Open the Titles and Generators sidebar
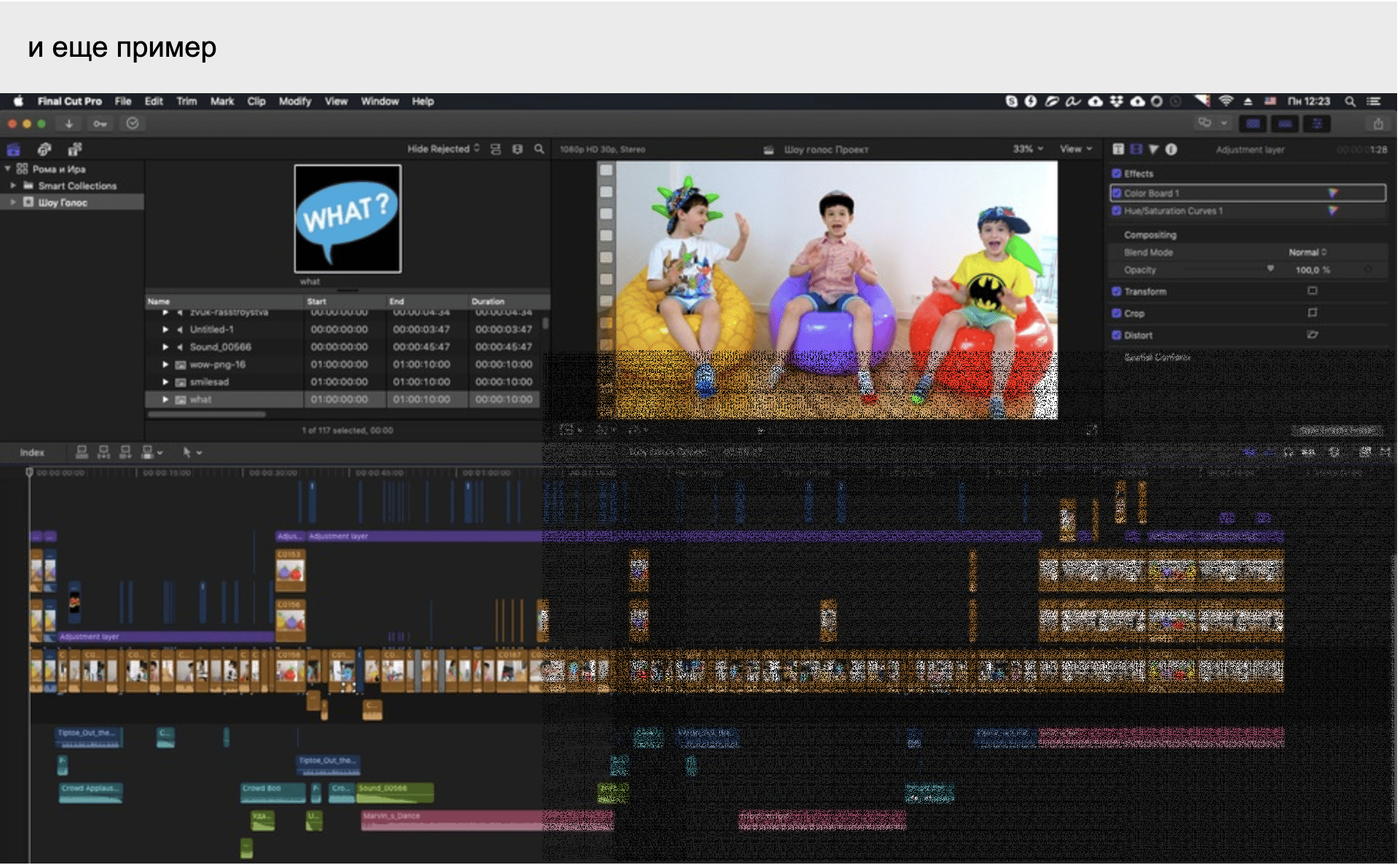Screen dimensions: 1400x865 [74, 150]
